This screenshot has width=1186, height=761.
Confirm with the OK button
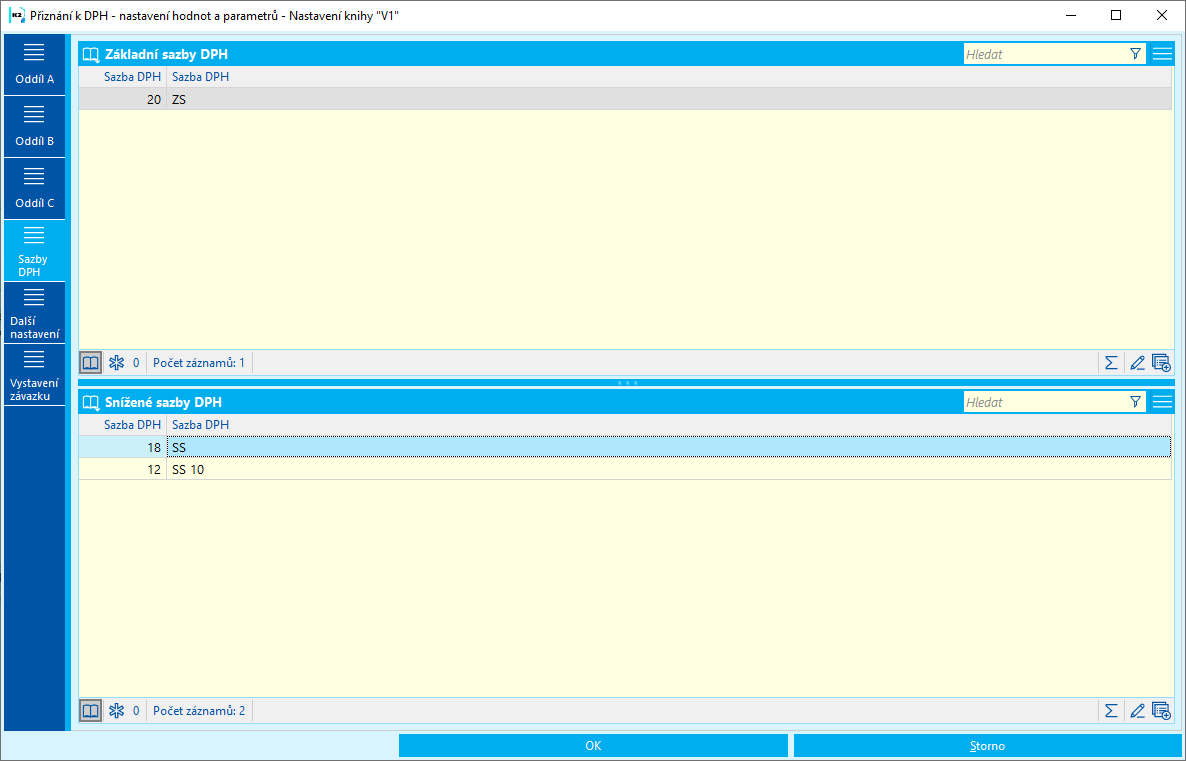[x=593, y=746]
